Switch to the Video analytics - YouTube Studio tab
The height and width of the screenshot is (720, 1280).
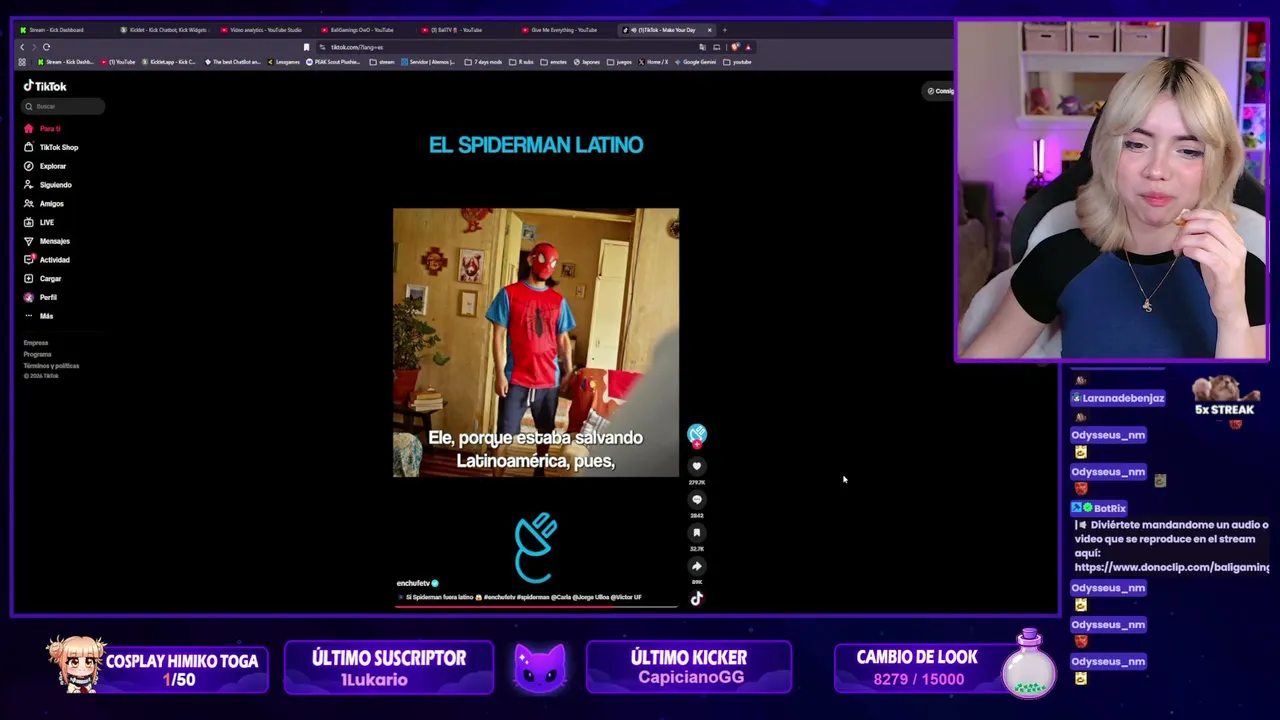tap(264, 30)
